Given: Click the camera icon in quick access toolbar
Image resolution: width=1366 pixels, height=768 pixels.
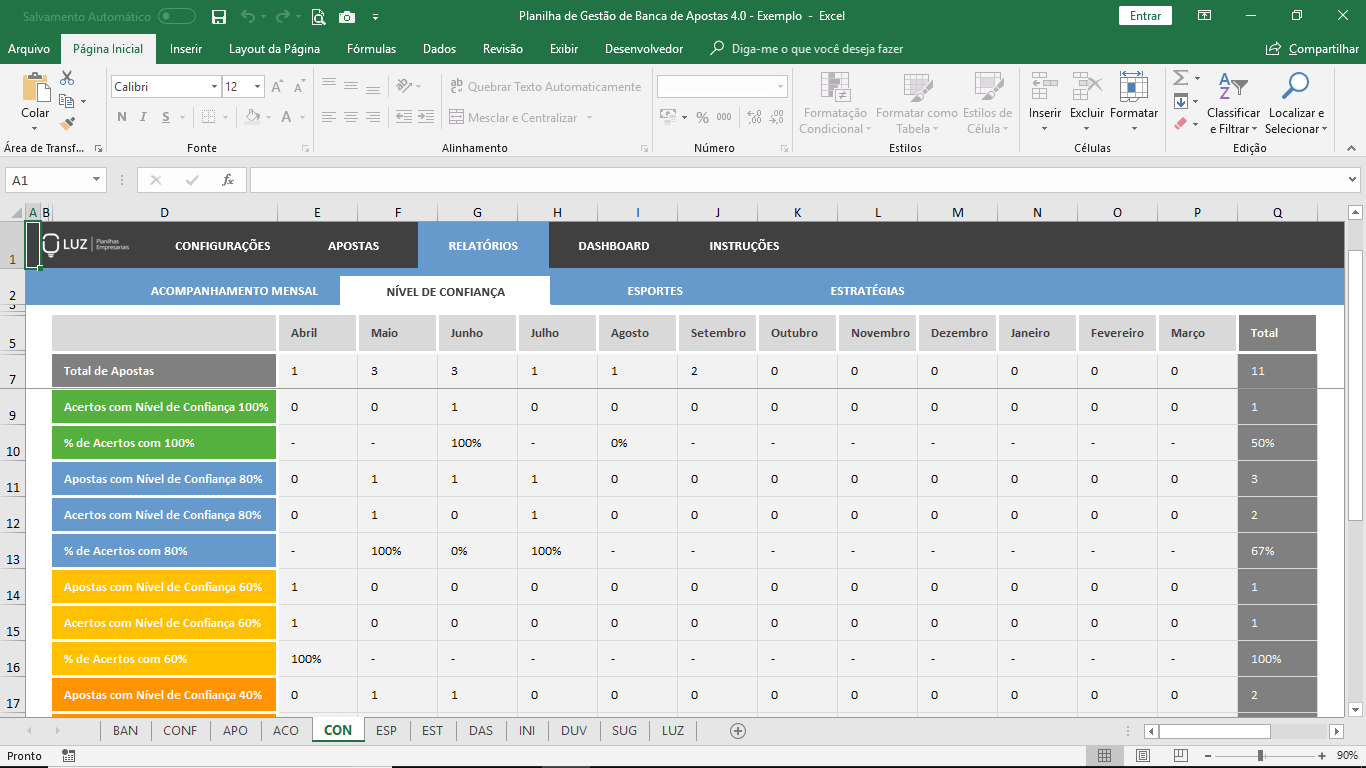Looking at the screenshot, I should 347,16.
